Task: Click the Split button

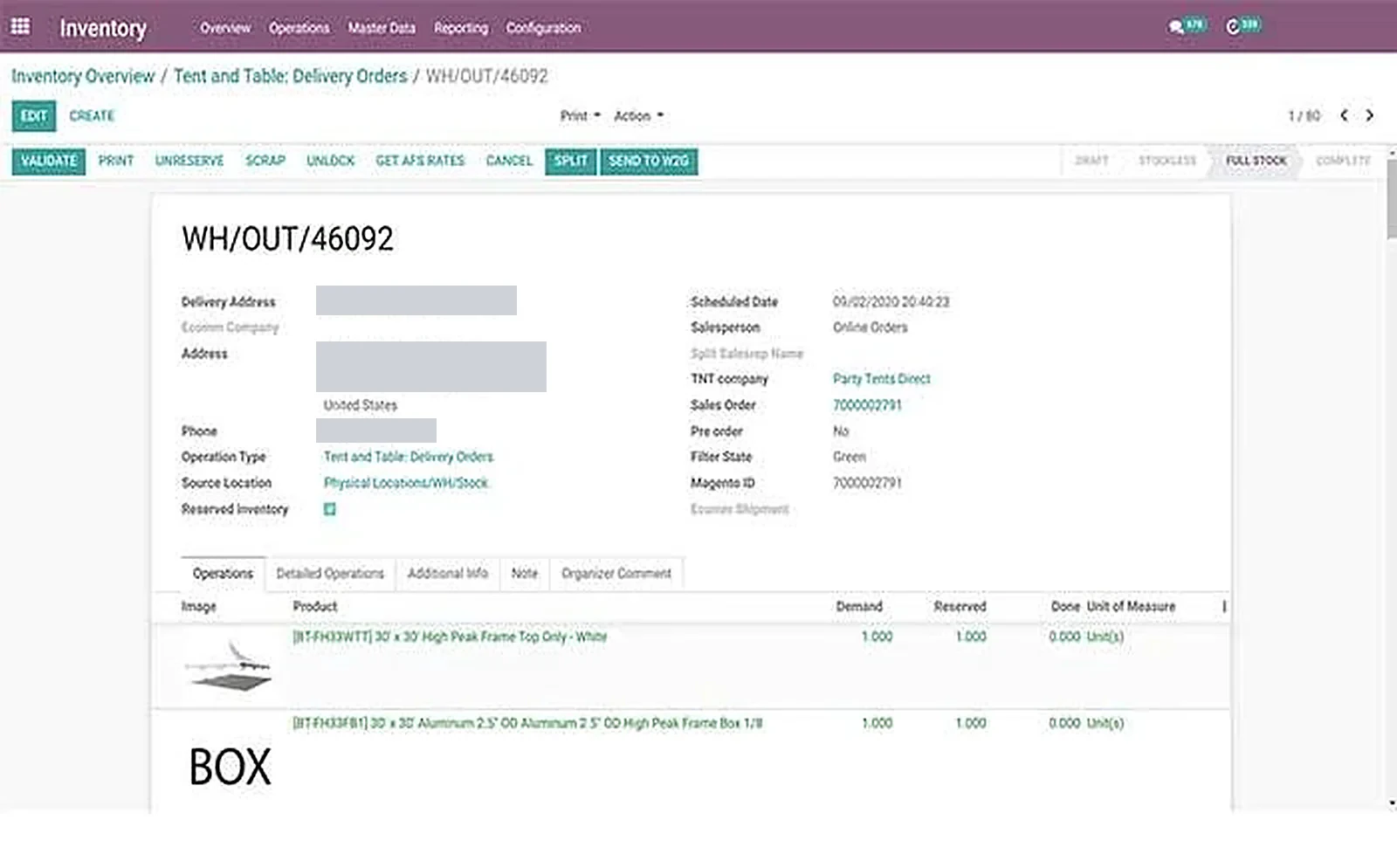Action: 571,161
